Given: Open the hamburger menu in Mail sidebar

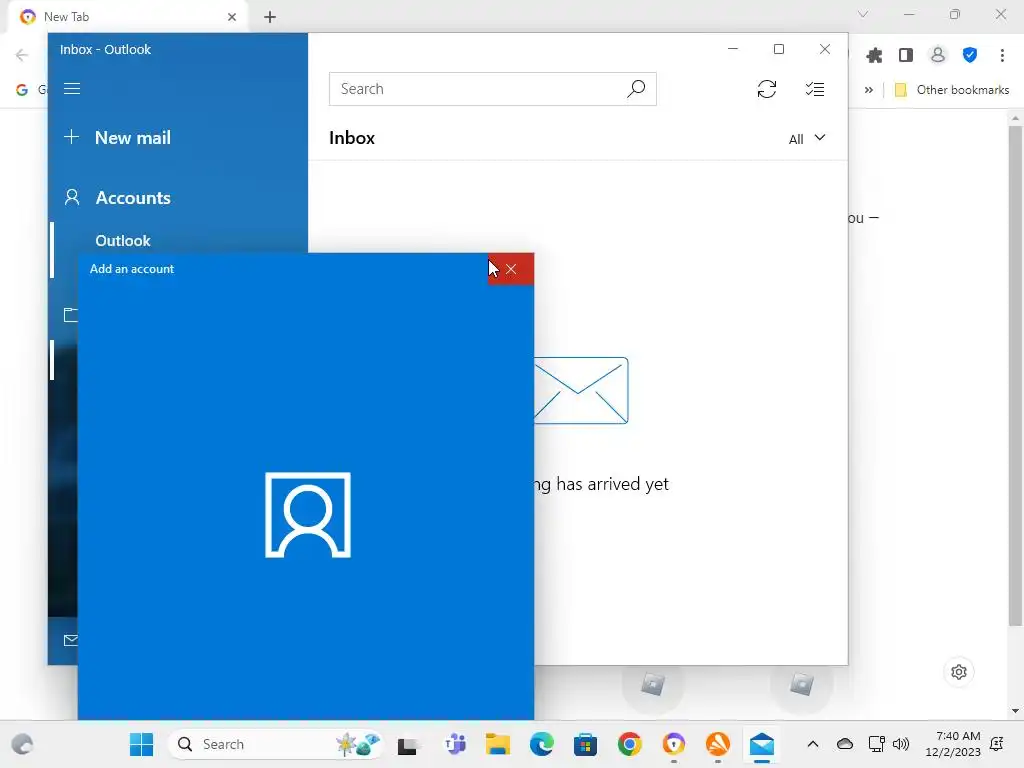Looking at the screenshot, I should (x=72, y=89).
